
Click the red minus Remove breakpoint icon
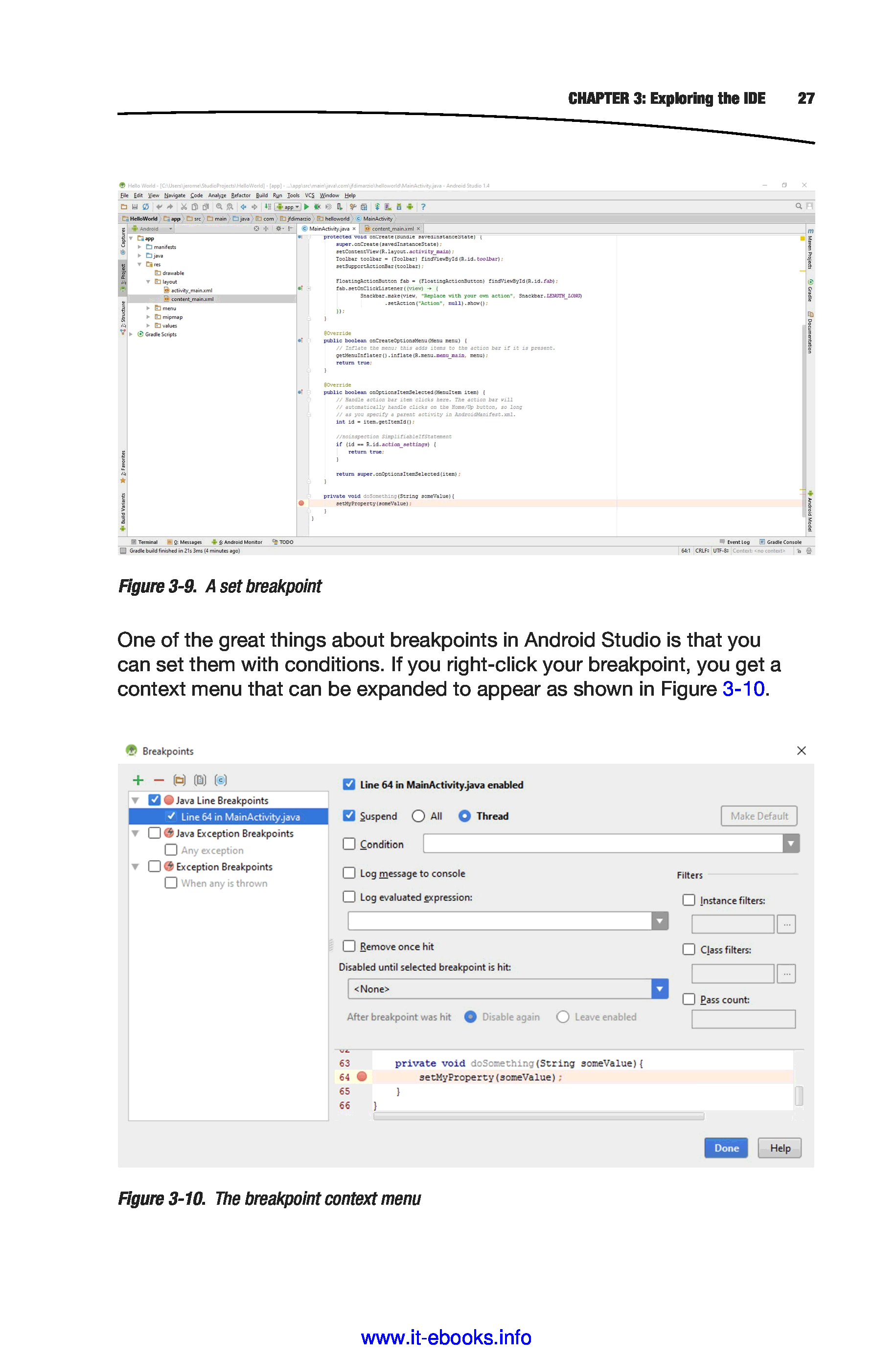(159, 780)
